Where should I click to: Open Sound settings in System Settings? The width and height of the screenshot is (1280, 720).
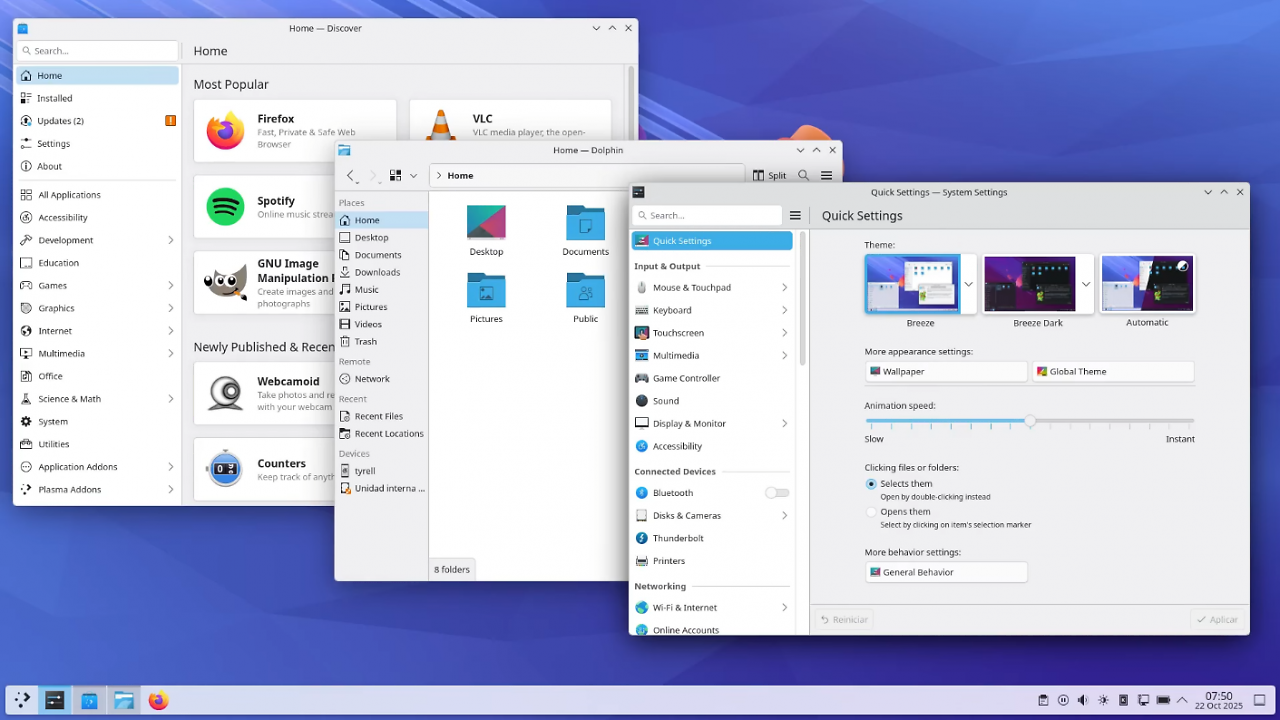pos(712,401)
